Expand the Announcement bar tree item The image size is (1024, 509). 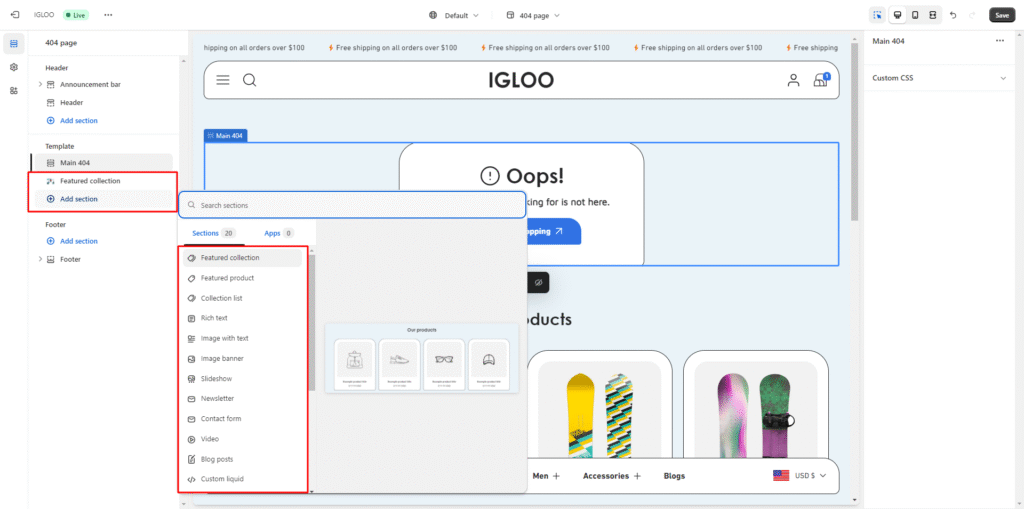40,84
